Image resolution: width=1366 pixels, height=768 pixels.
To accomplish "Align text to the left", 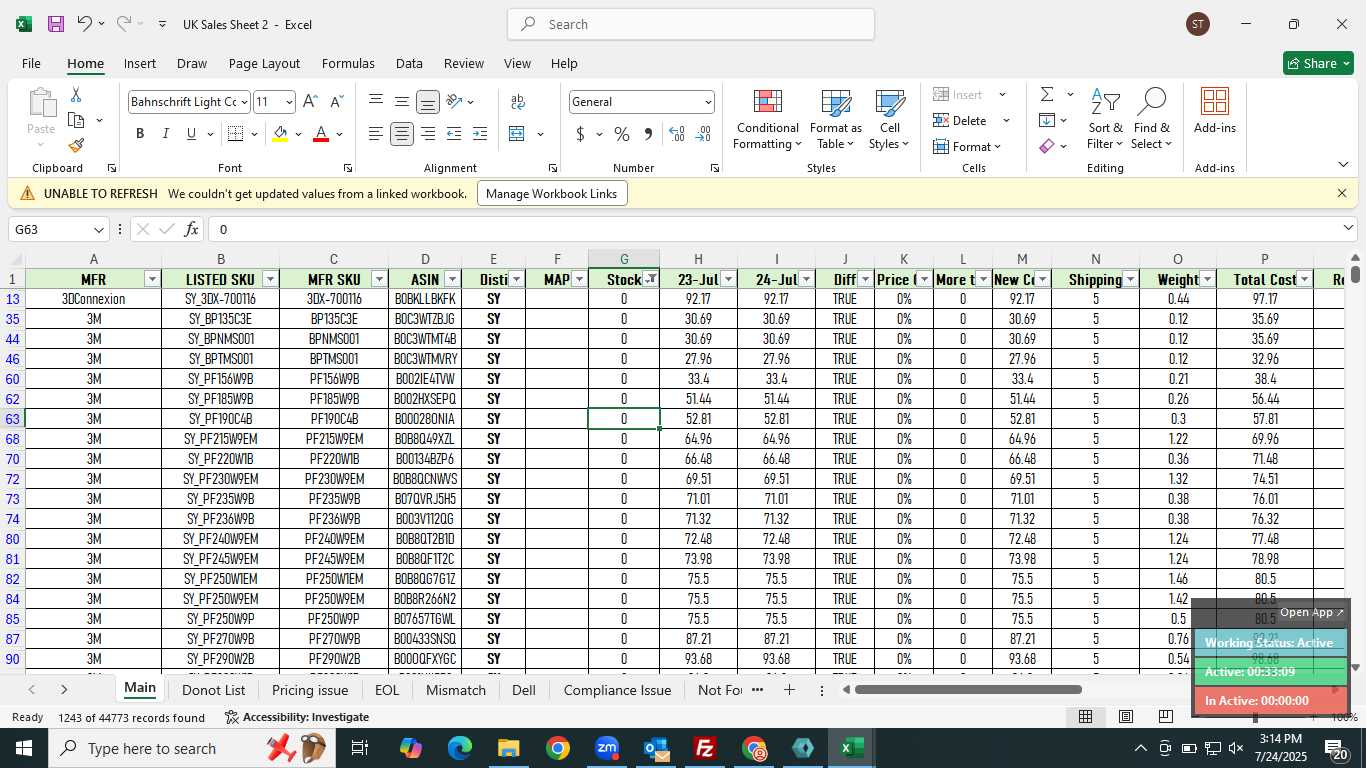I will (375, 134).
